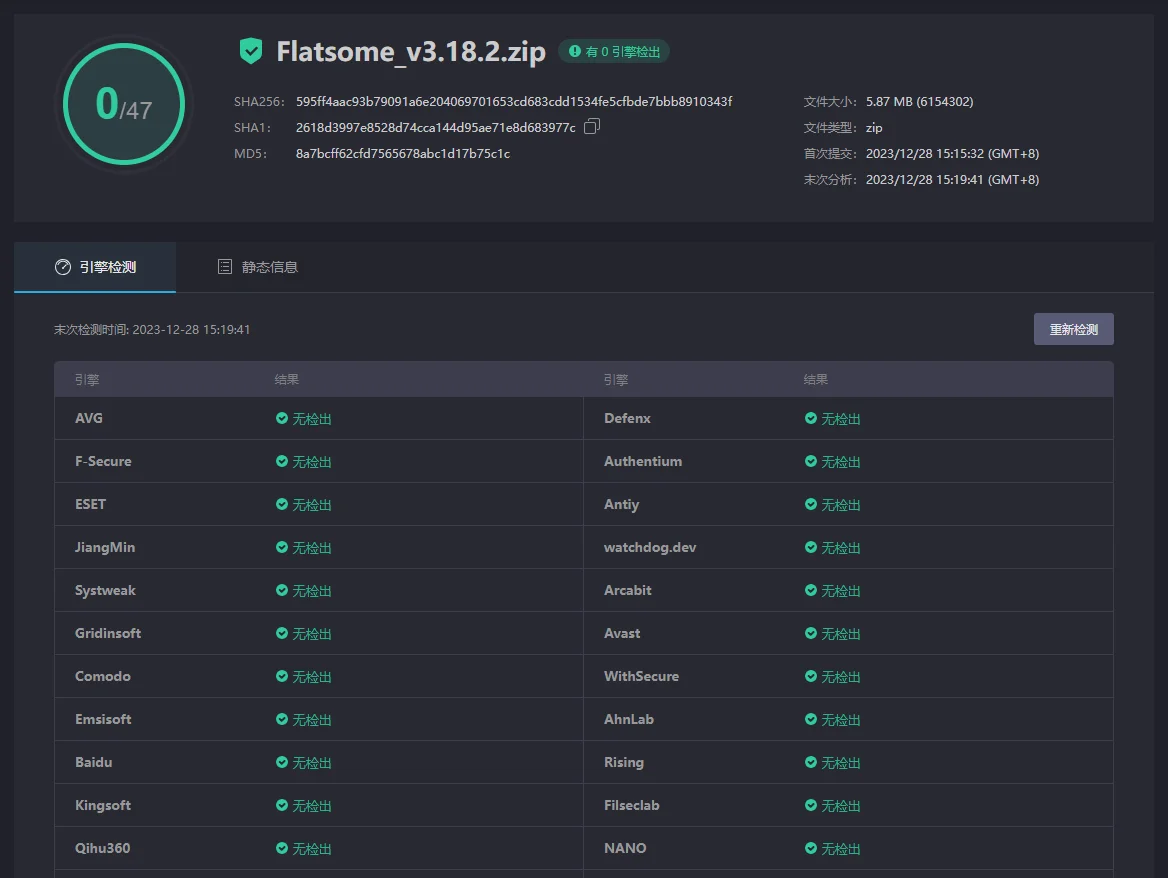The image size is (1168, 878).
Task: Click the green check icon in Gridinsoft row
Action: point(282,633)
